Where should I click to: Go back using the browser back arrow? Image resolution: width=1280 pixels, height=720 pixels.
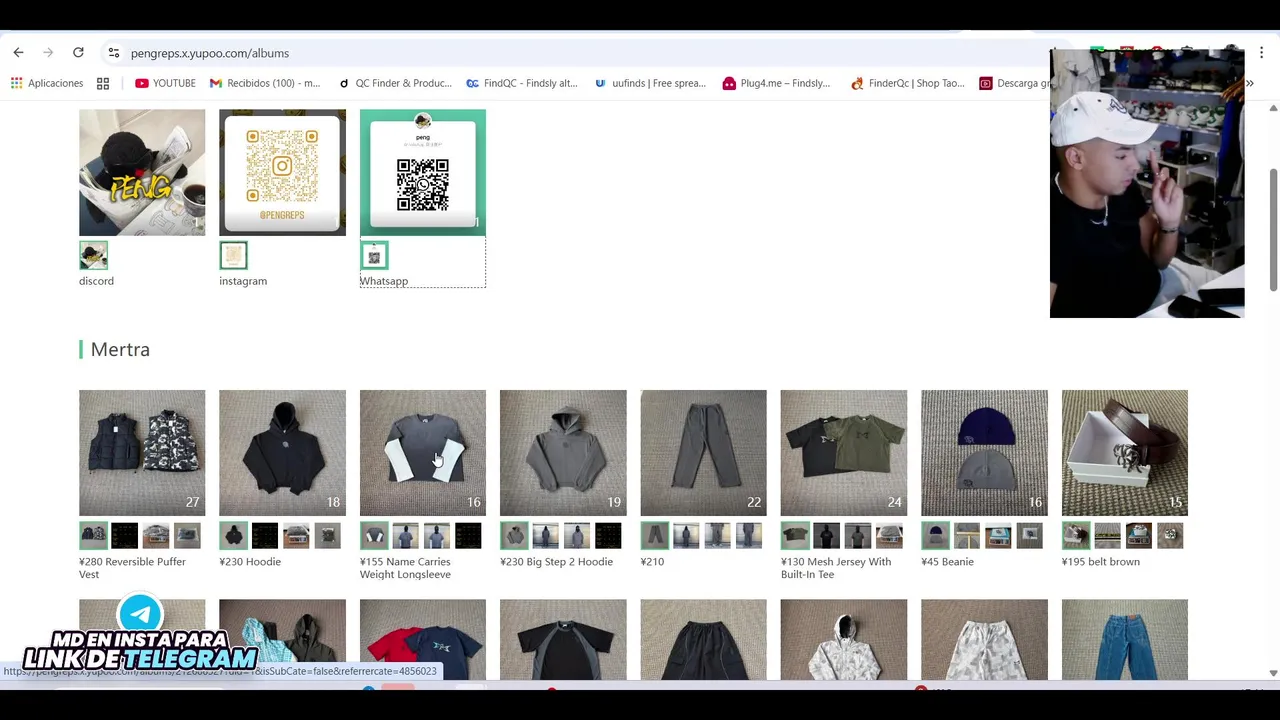[18, 52]
